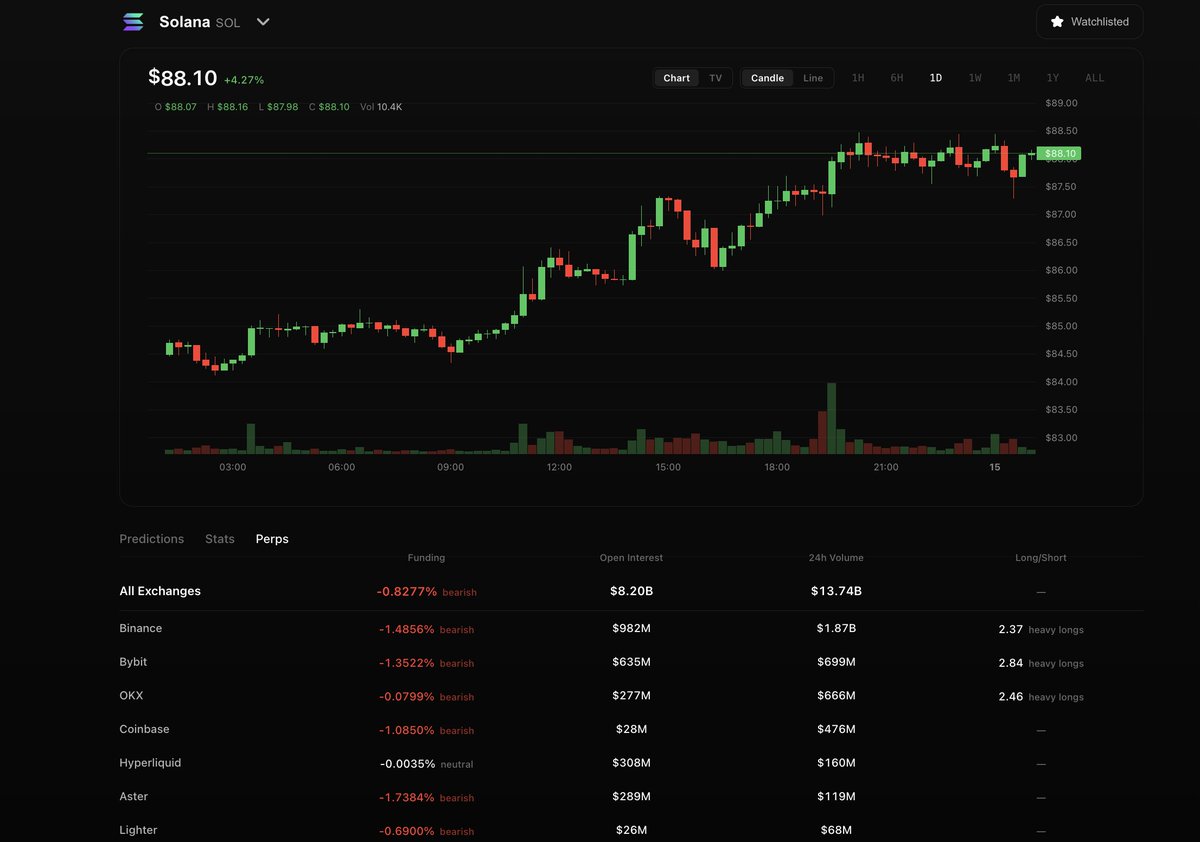The width and height of the screenshot is (1200, 842).
Task: Click the 18:00 time axis label
Action: point(777,467)
